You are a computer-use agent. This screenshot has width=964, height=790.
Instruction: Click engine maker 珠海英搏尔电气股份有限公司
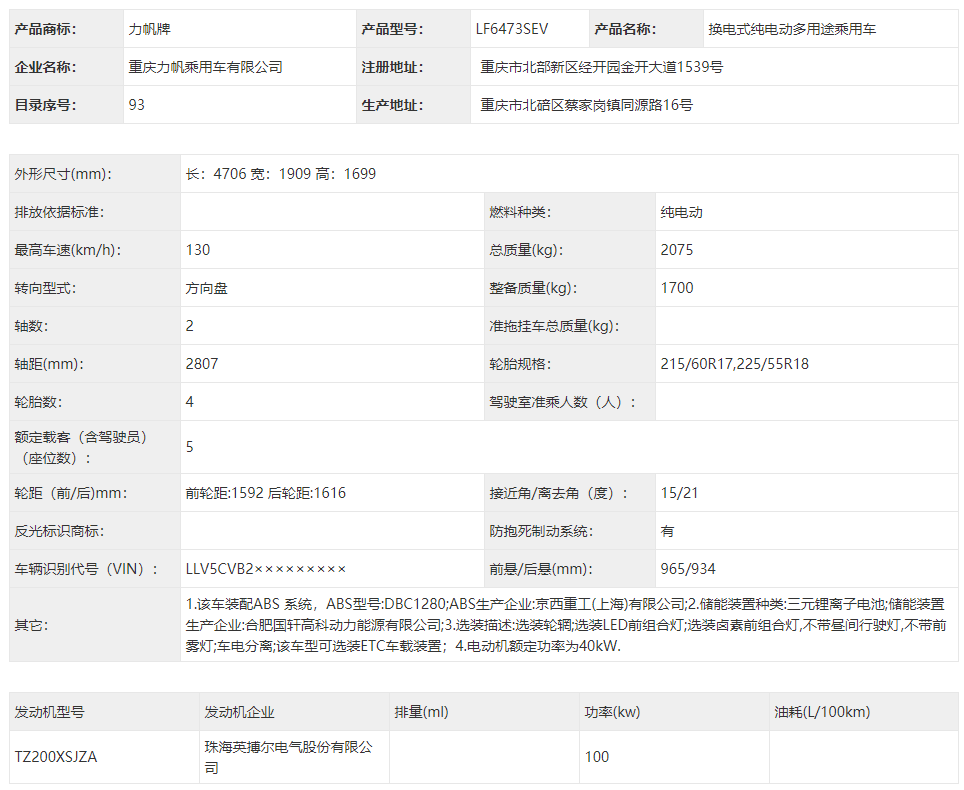288,757
